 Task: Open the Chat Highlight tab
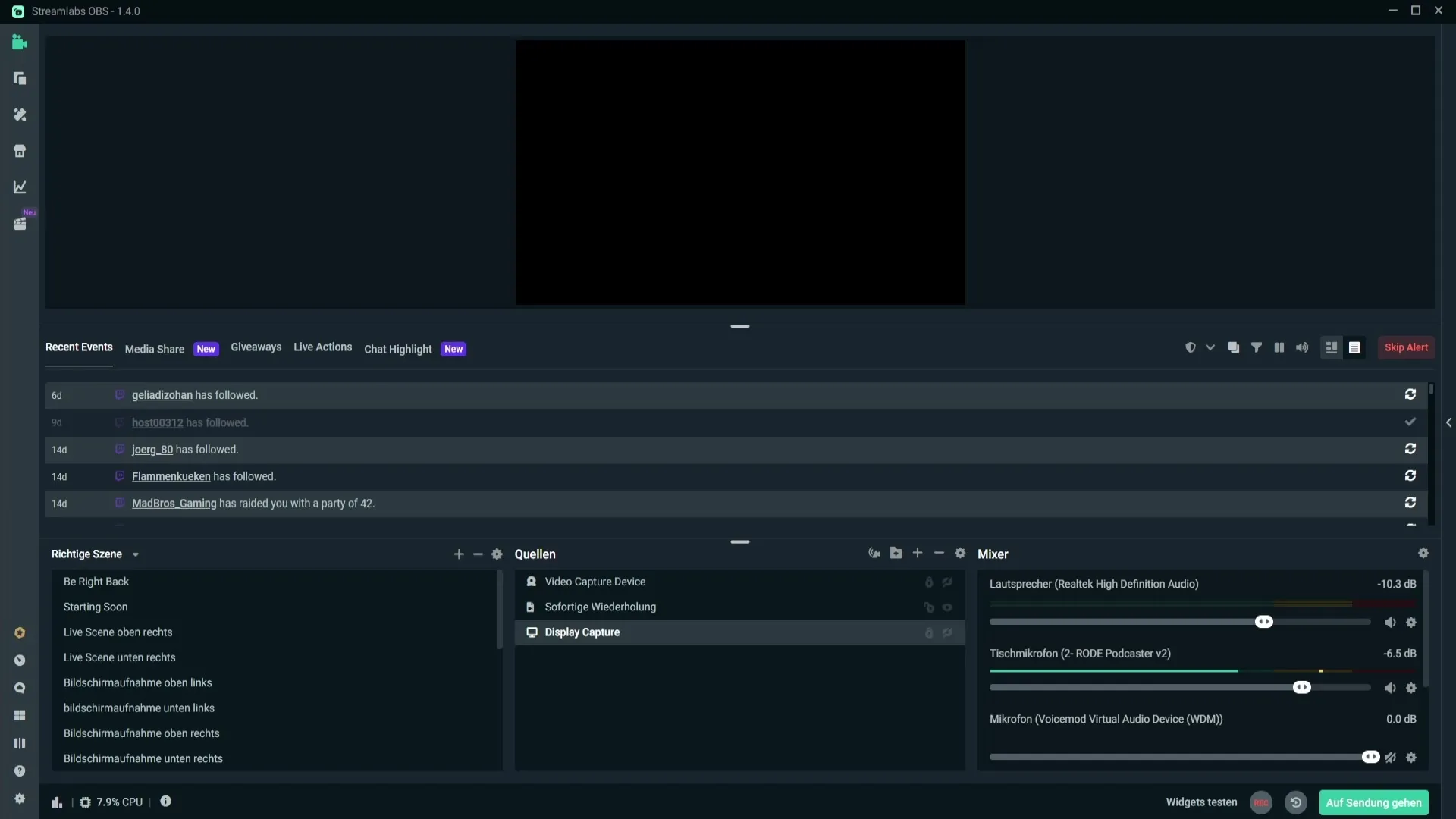point(397,349)
